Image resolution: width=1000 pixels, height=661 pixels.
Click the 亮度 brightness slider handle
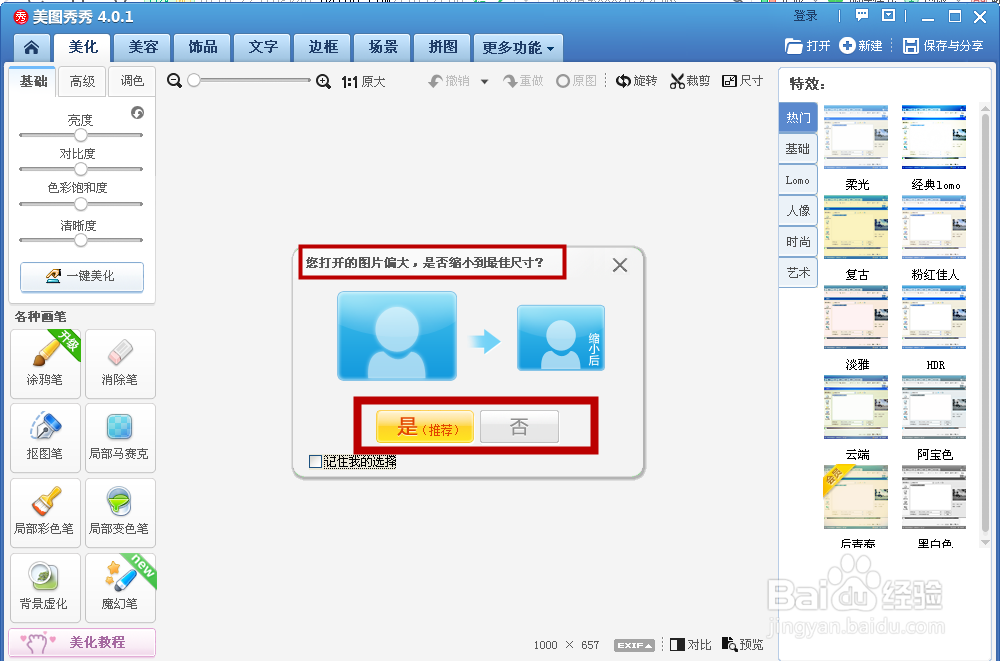(x=80, y=135)
